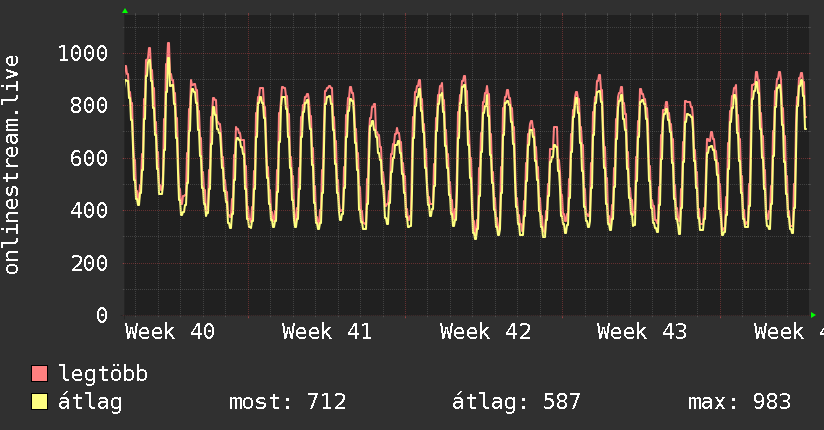Click the green arrow at the x-axis end
This screenshot has height=430, width=824.
coord(813,315)
